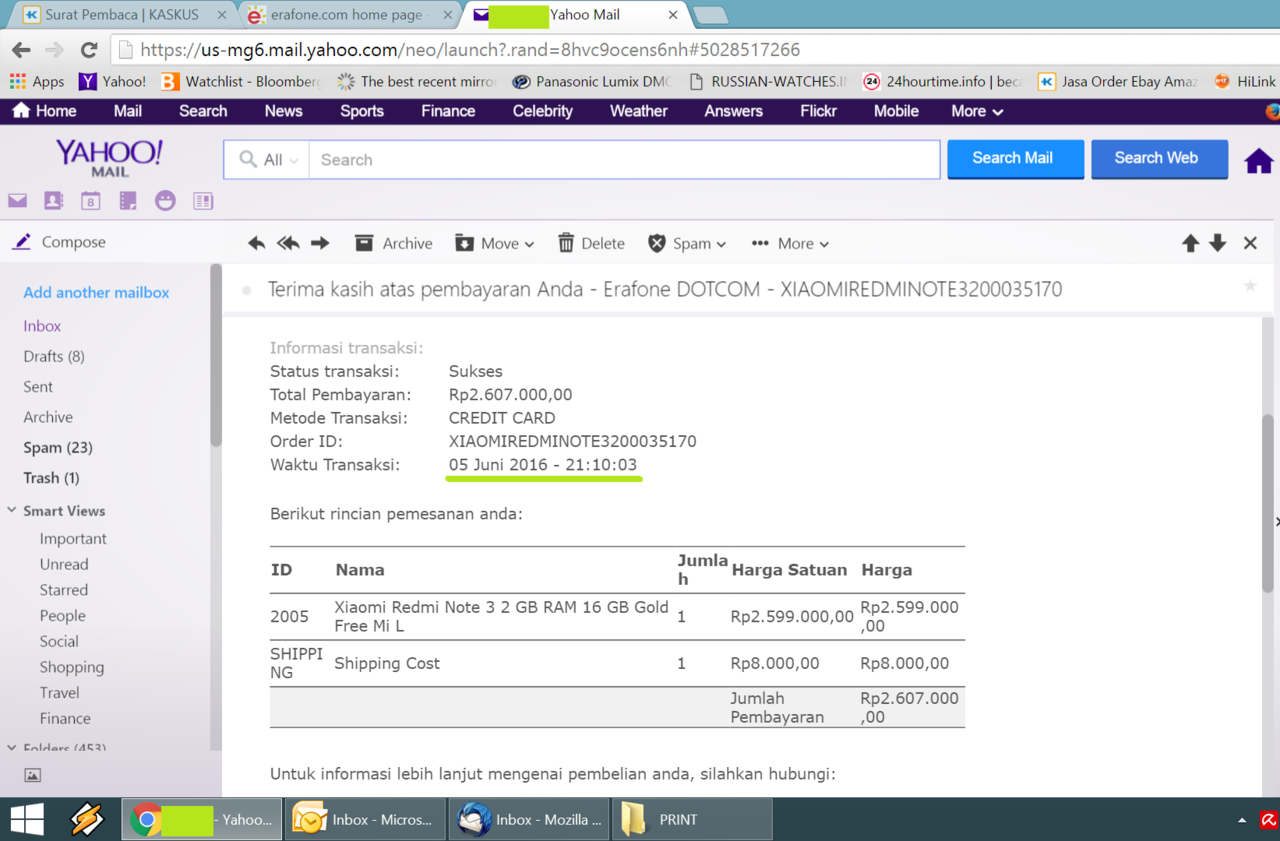1280x841 pixels.
Task: Open the Contacts icon in the Yahoo Mail icon row
Action: pos(54,201)
